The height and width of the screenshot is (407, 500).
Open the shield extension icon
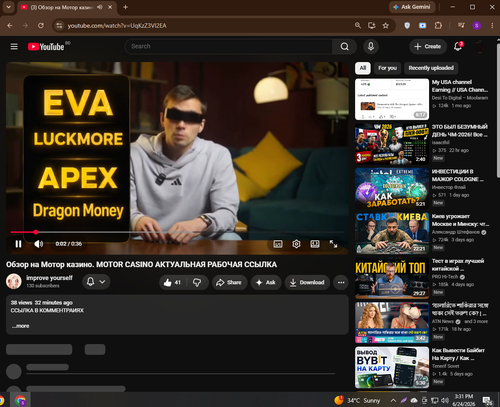407,26
